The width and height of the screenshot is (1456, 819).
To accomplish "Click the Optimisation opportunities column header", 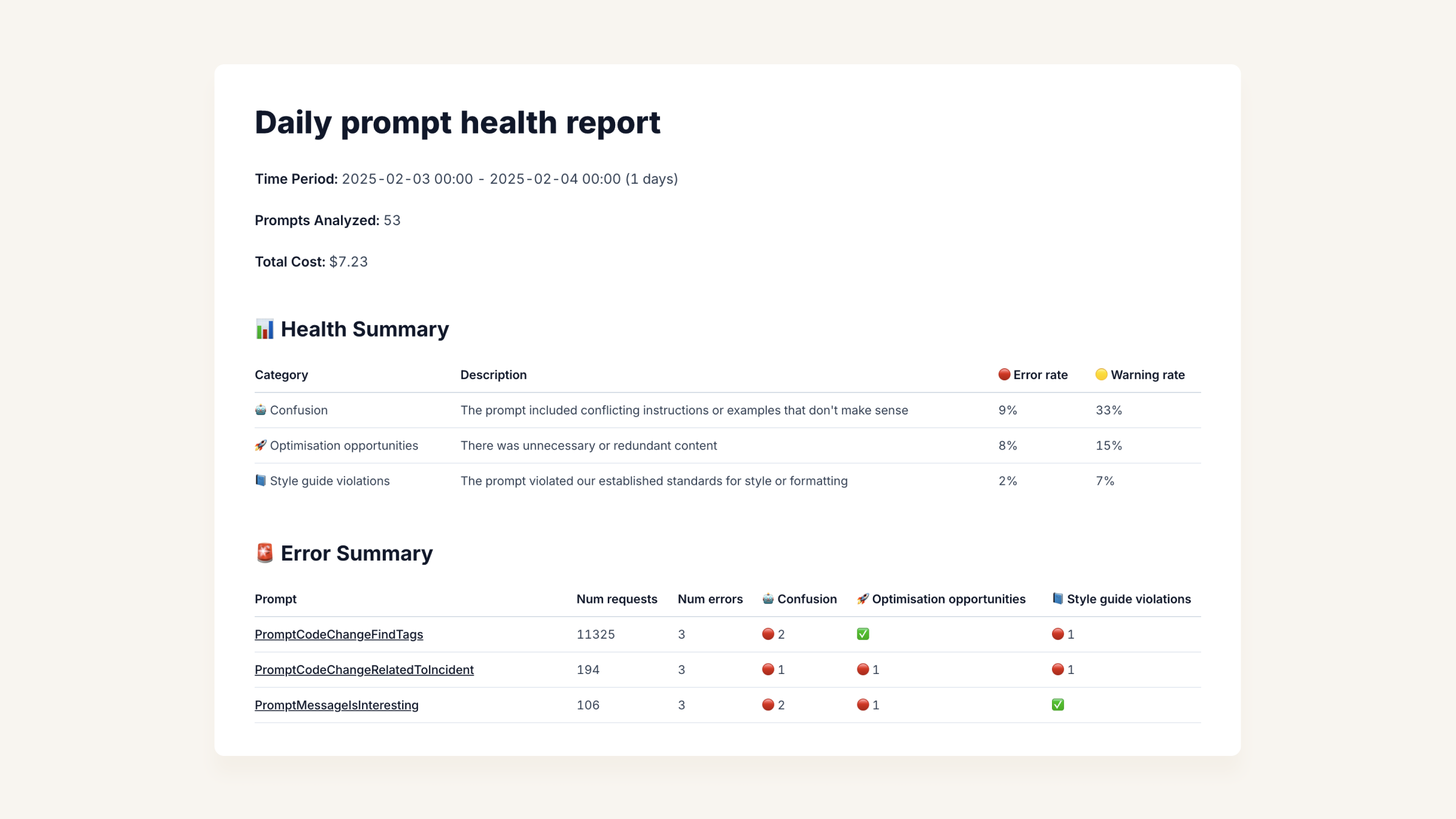I will coord(941,599).
